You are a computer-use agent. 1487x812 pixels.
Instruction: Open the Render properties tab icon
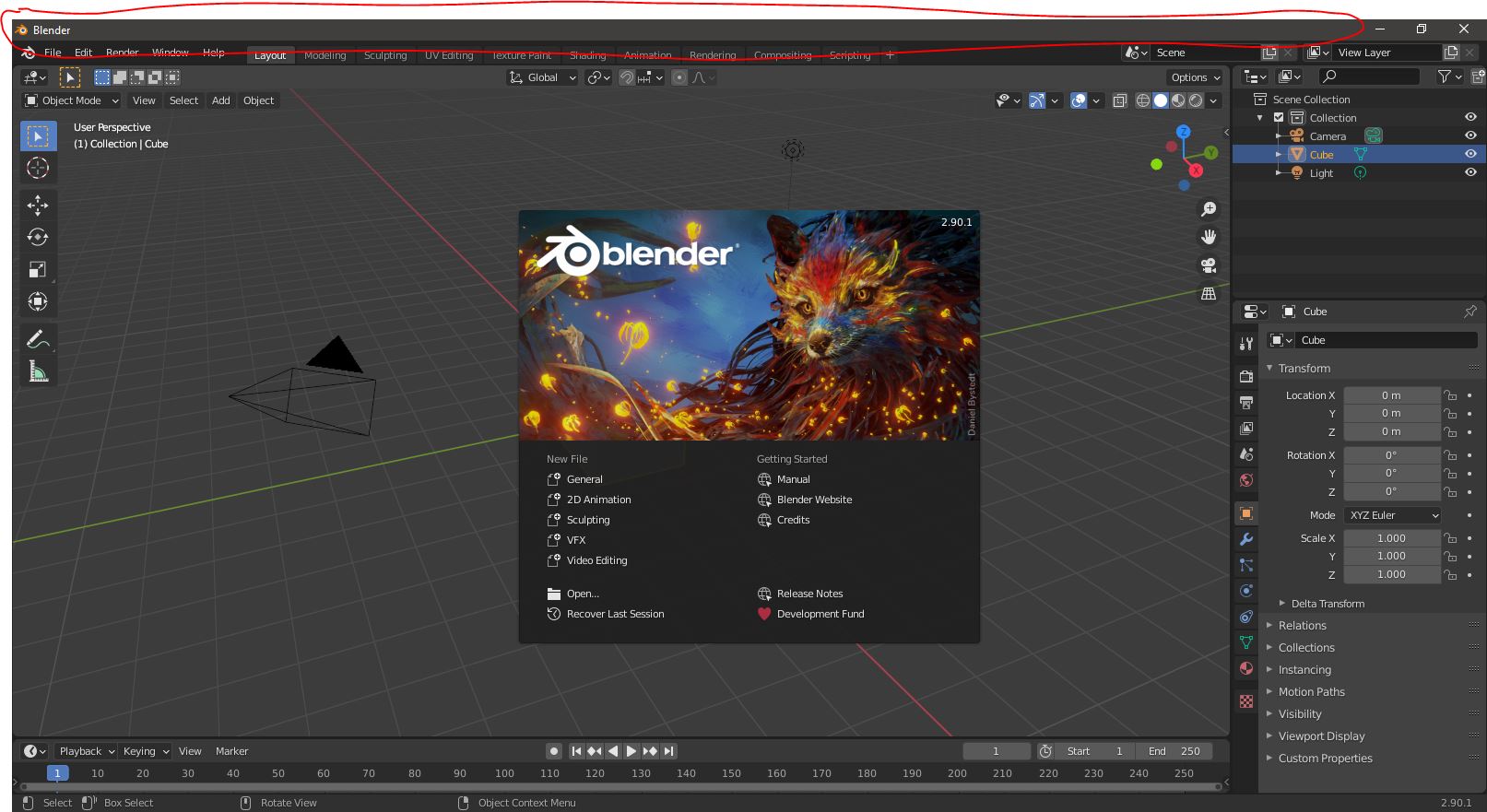coord(1246,376)
